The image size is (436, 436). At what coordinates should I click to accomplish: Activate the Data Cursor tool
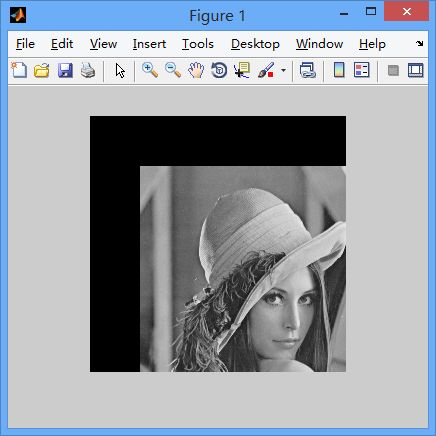coord(242,71)
